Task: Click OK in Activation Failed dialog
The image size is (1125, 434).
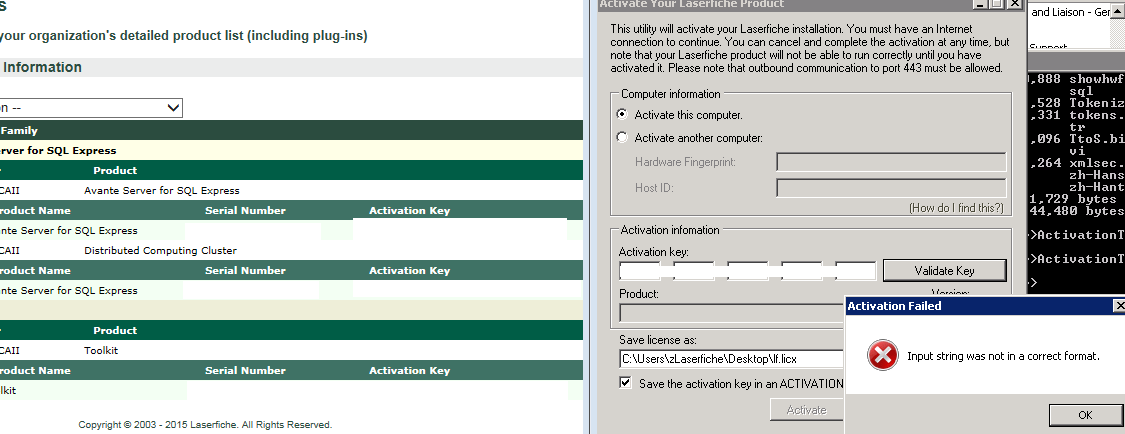Action: (1085, 415)
